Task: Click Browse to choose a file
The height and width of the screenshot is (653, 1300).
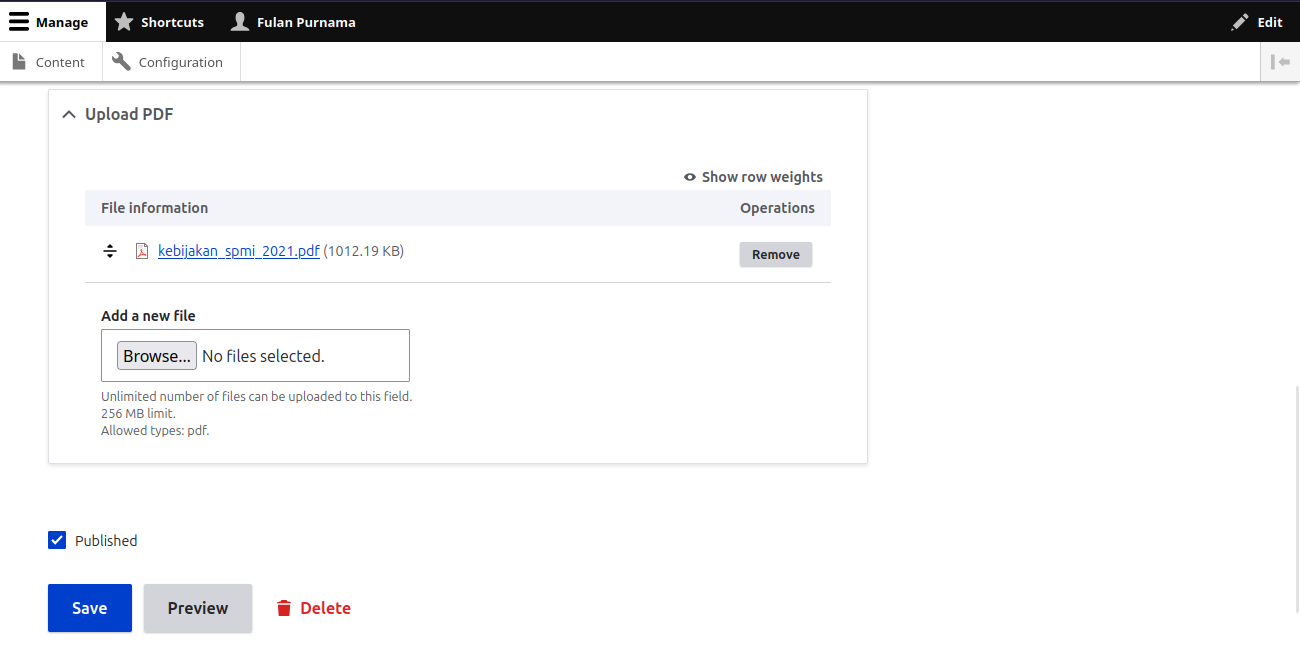Action: 157,356
